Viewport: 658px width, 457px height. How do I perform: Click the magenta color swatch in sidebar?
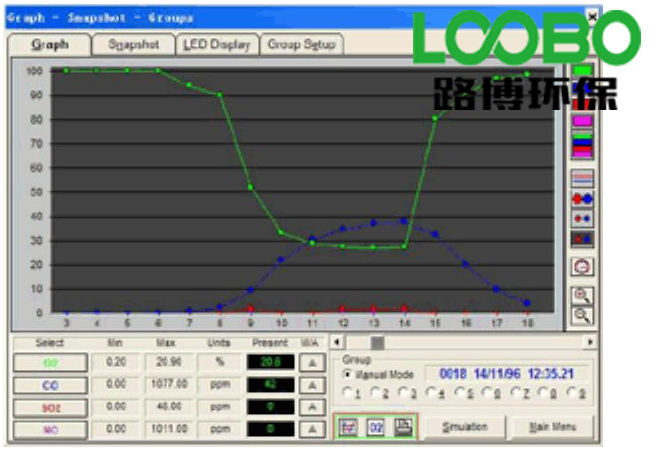581,120
